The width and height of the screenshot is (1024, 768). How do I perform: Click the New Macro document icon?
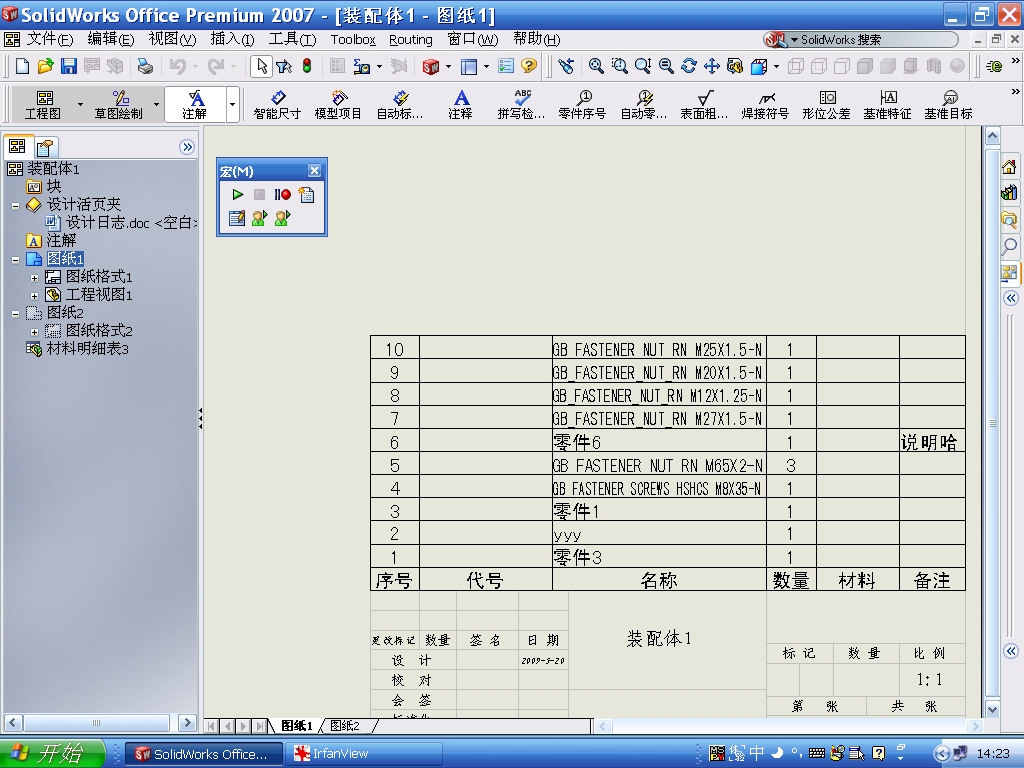point(306,195)
